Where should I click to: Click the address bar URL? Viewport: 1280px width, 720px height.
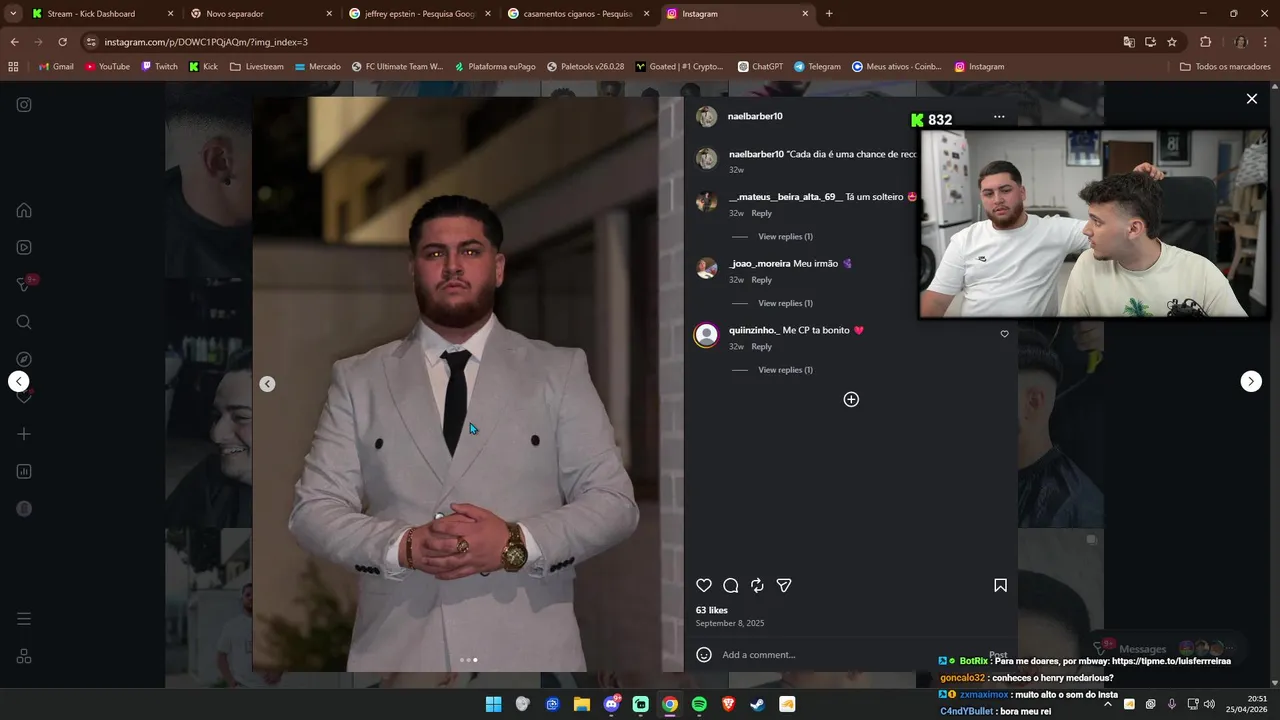[x=206, y=42]
